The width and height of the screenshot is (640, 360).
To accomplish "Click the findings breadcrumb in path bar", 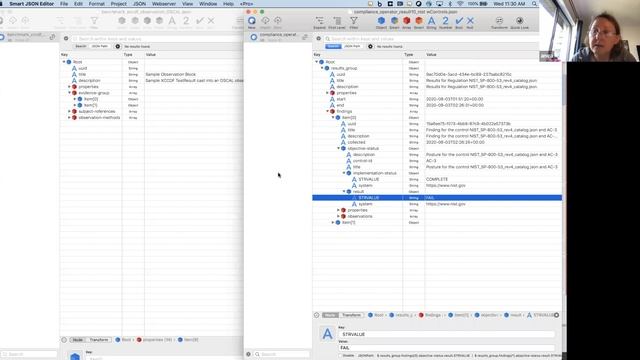I will (429, 315).
